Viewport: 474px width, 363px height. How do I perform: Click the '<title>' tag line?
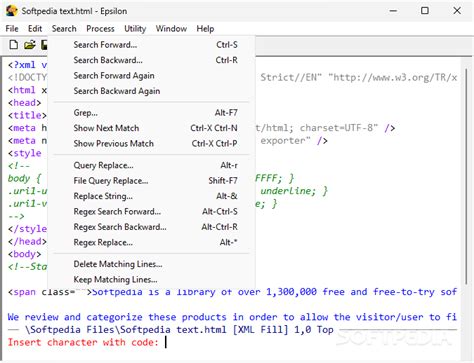pos(27,115)
